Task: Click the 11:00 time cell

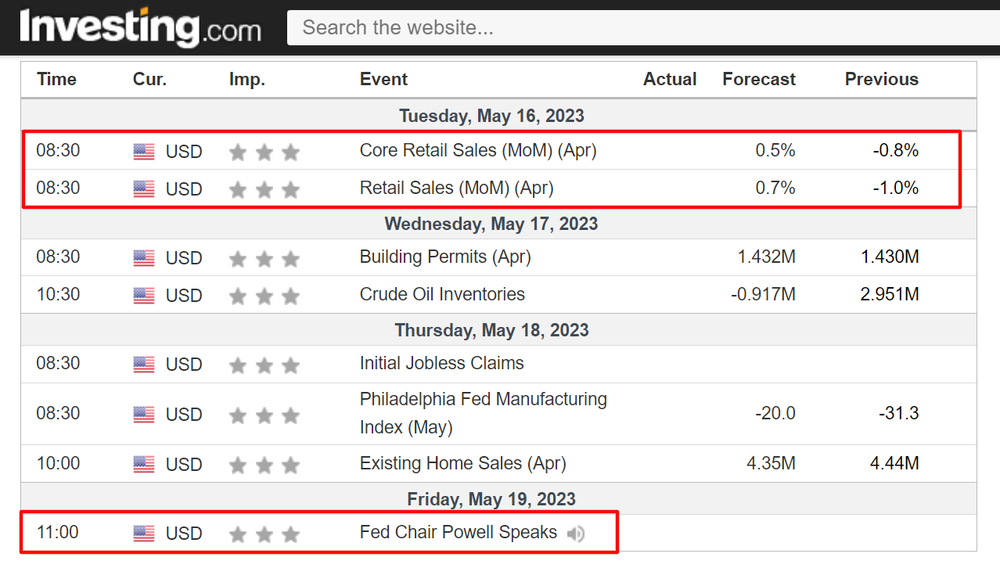Action: coord(57,532)
